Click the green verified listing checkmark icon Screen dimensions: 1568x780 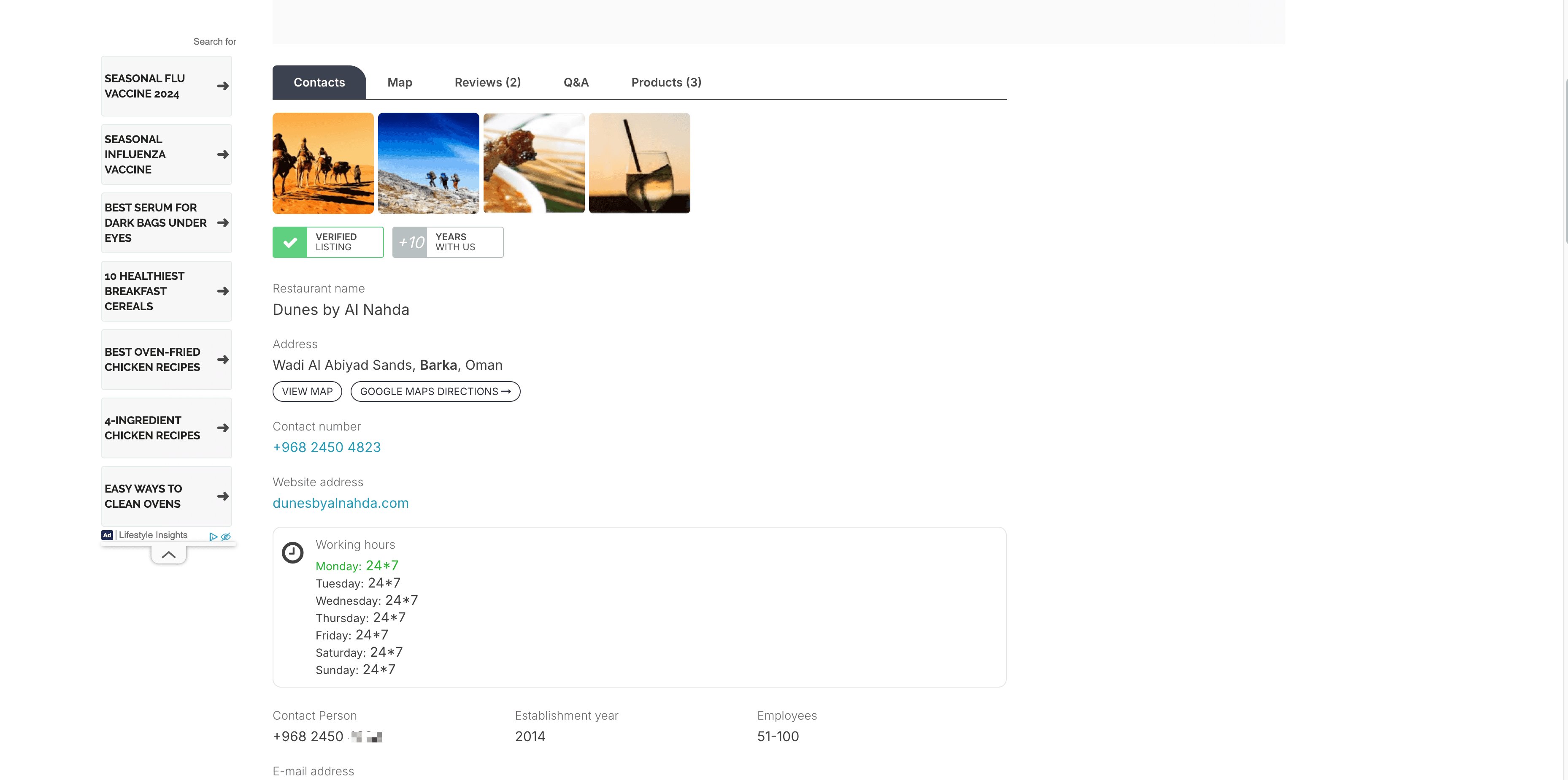pos(290,242)
